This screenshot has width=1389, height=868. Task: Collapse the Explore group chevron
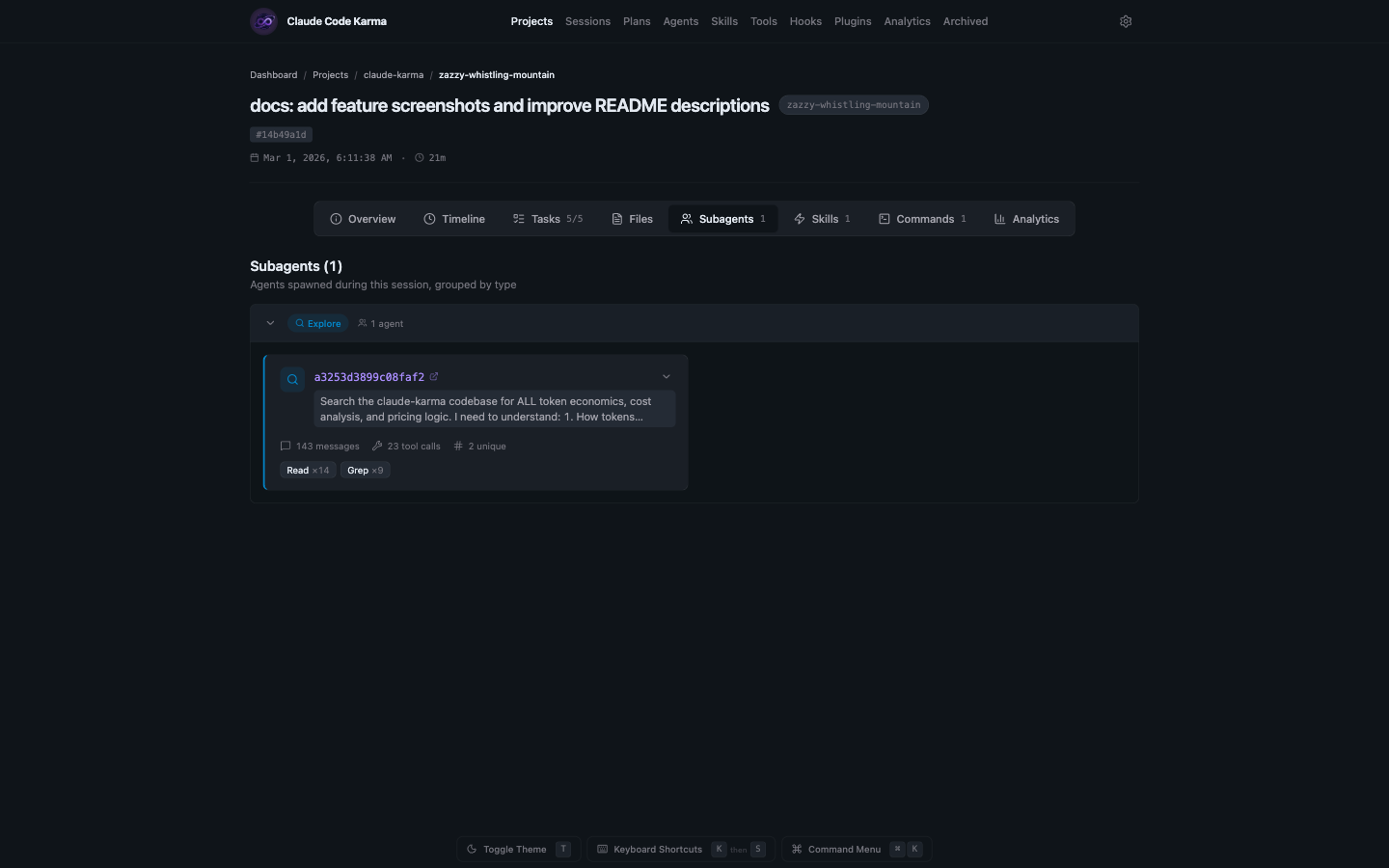coord(270,323)
